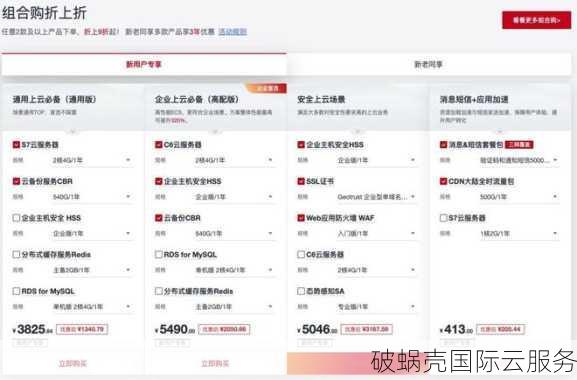This screenshot has height=380, width=577.
Task: Click the discount label beside ¥3825
Action: pyautogui.click(x=82, y=329)
